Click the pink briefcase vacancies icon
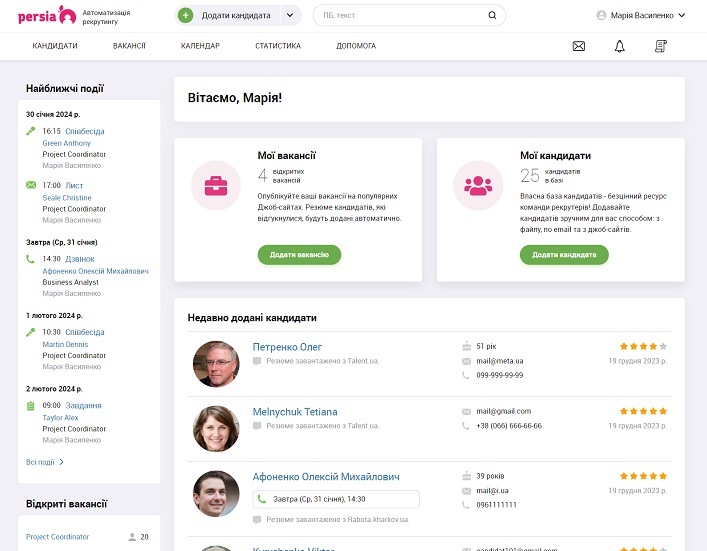The image size is (707, 551). tap(215, 185)
